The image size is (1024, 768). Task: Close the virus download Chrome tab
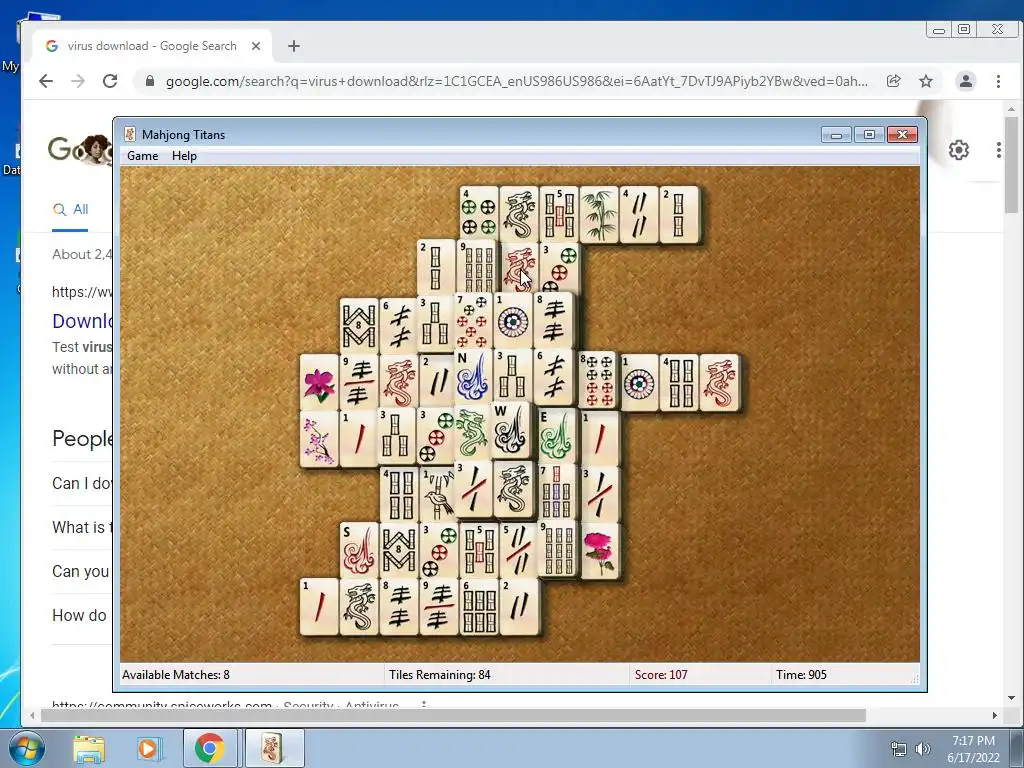tap(256, 46)
